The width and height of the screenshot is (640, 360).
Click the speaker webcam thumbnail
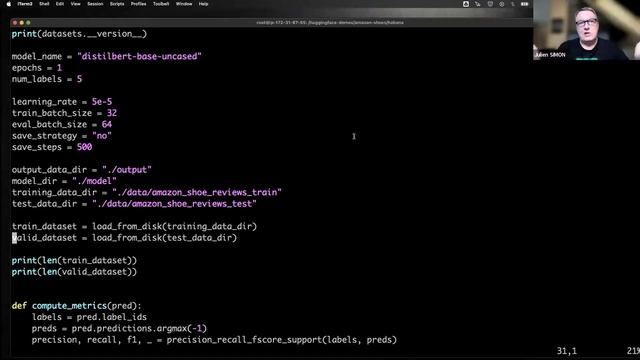[586, 30]
